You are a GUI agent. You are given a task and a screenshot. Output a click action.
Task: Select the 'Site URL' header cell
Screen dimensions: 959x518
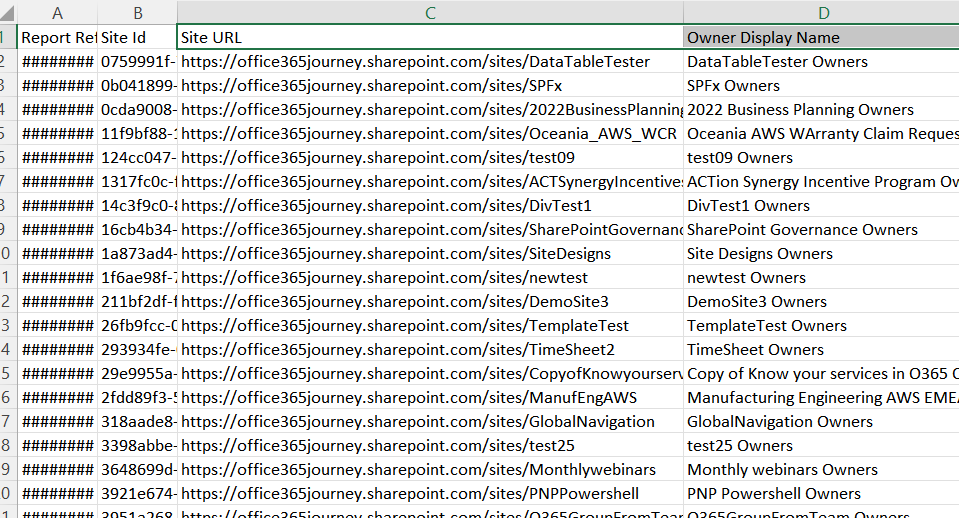click(x=430, y=37)
